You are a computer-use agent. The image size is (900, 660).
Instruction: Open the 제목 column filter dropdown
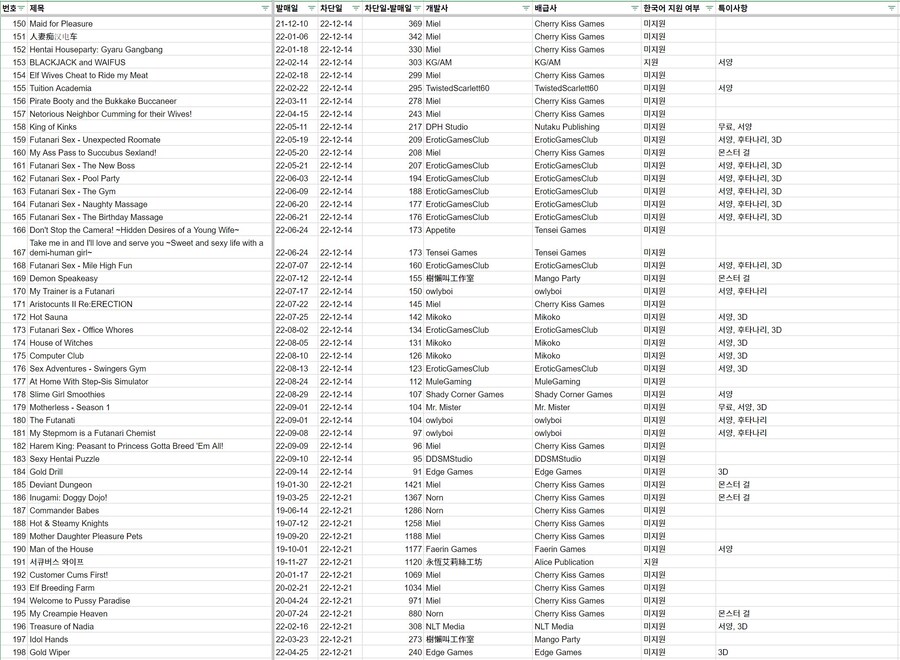pos(265,8)
